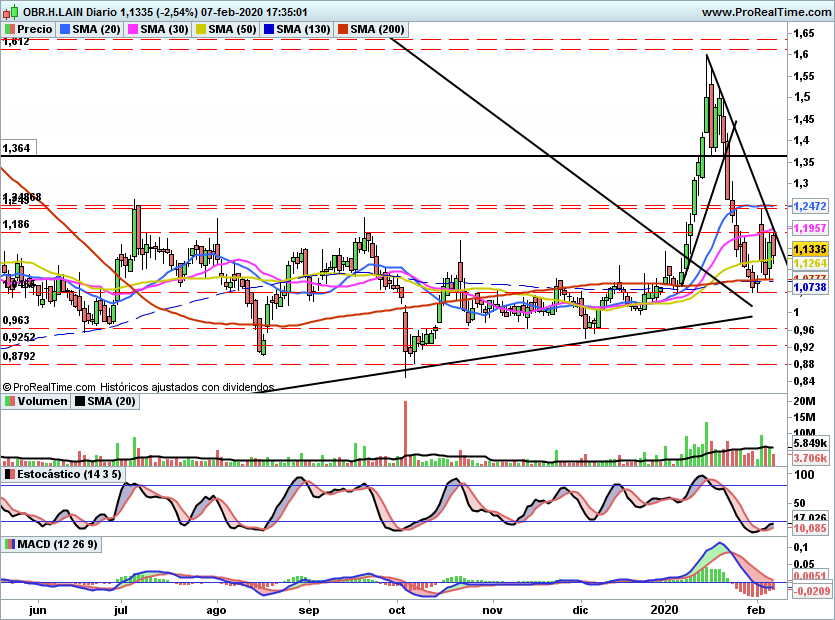Click the 1,186 resistance level label

[16, 224]
